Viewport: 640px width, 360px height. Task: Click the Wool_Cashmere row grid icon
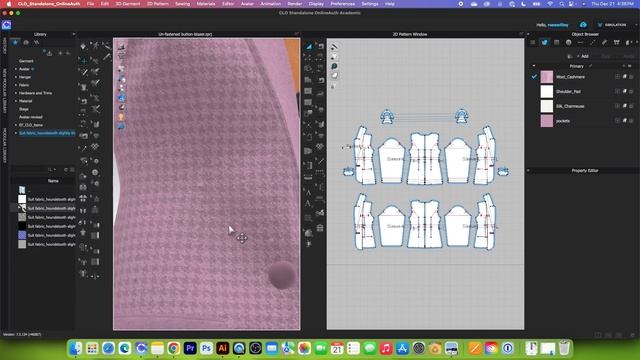[x=617, y=77]
